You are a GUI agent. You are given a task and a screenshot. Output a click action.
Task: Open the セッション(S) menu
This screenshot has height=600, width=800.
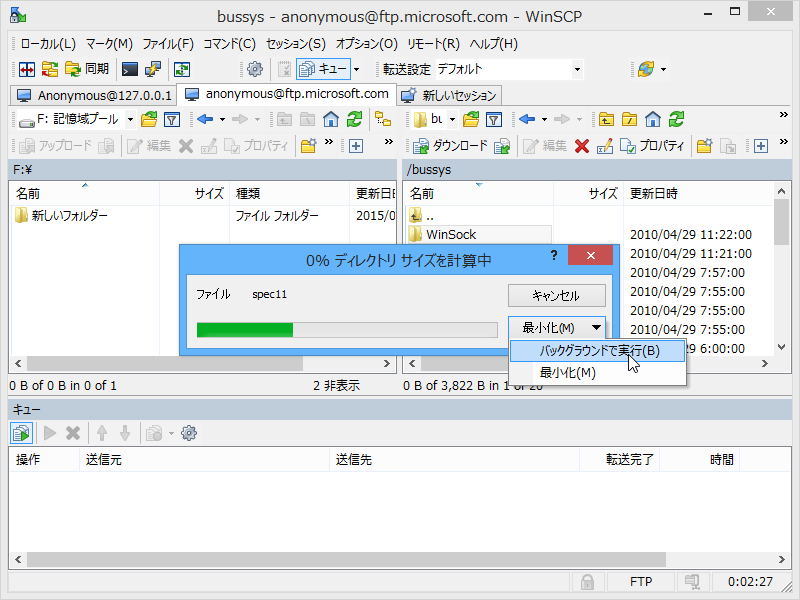pyautogui.click(x=296, y=44)
